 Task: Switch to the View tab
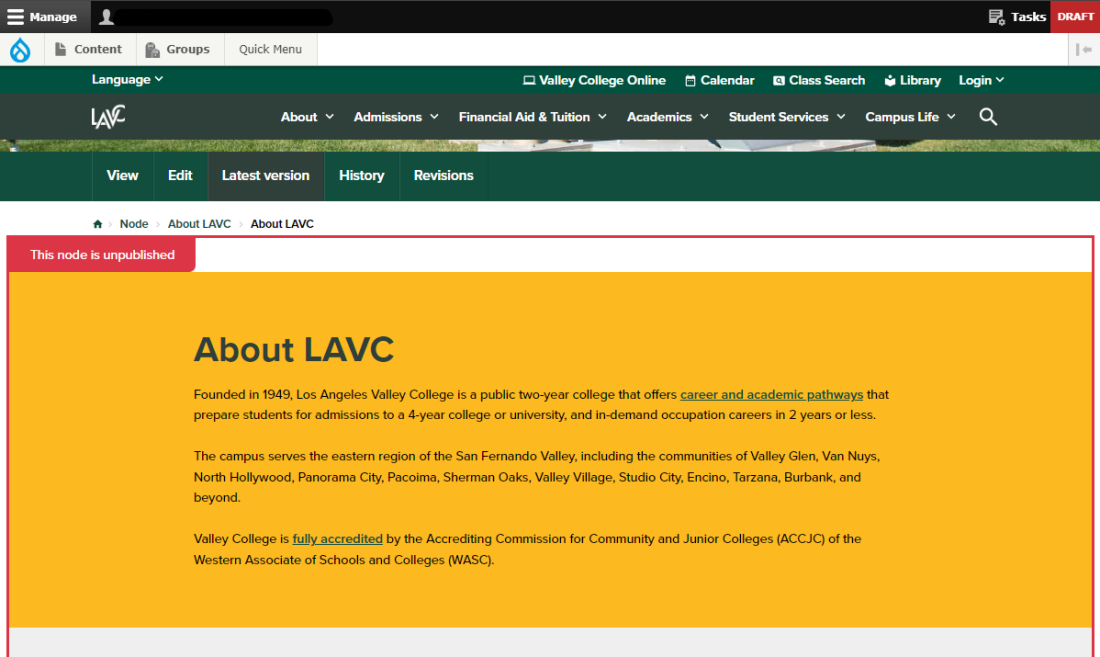pos(122,175)
